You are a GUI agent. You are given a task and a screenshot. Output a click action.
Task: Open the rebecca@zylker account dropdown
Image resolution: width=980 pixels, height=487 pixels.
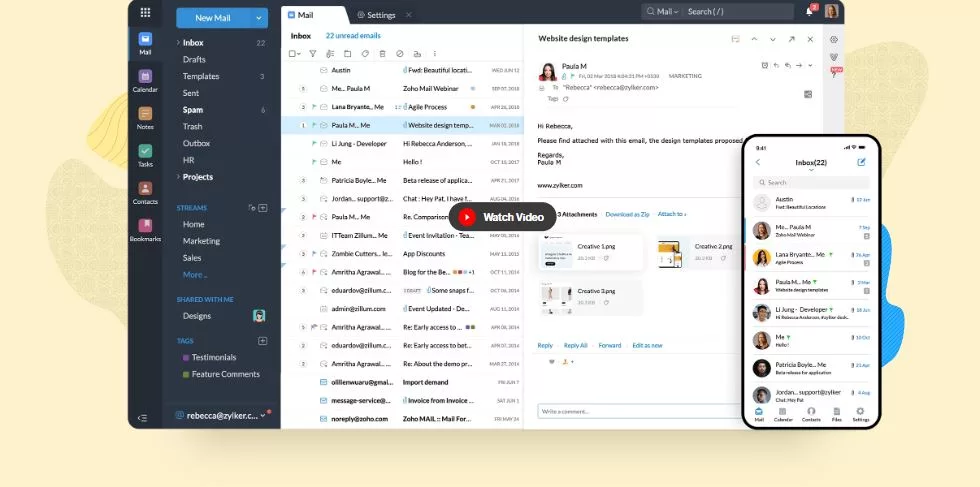263,416
